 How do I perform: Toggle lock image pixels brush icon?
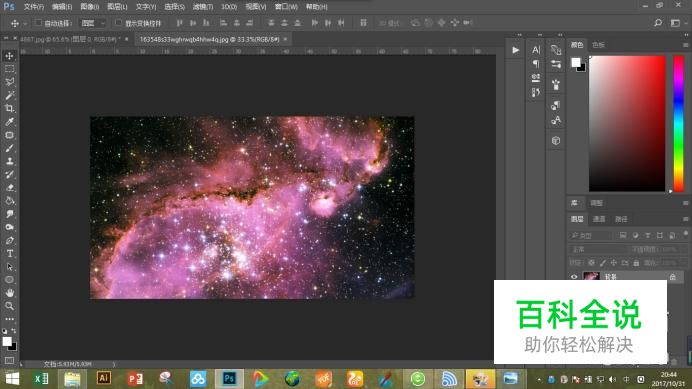point(603,263)
